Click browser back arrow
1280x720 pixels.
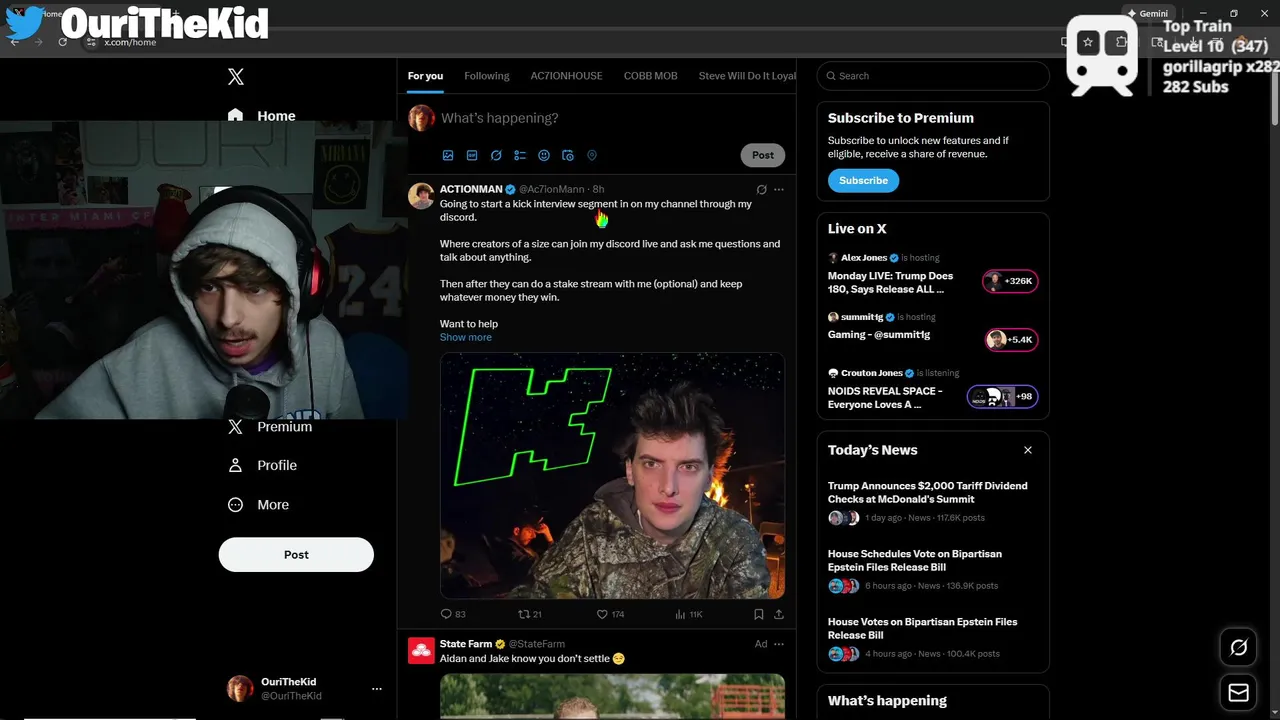(x=14, y=42)
